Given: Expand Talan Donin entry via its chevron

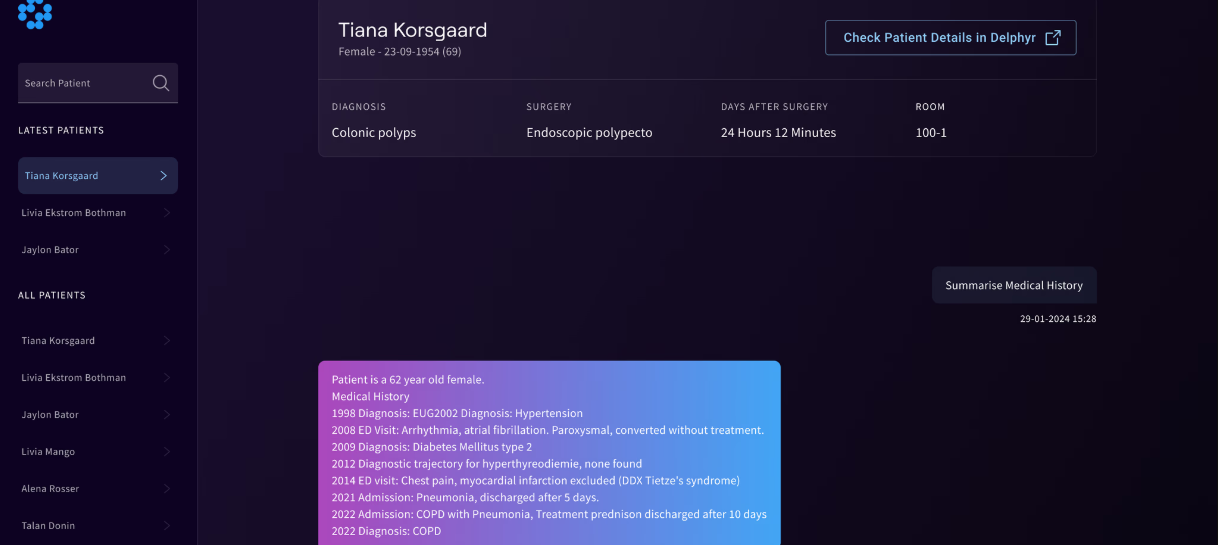Looking at the screenshot, I should click(x=166, y=526).
